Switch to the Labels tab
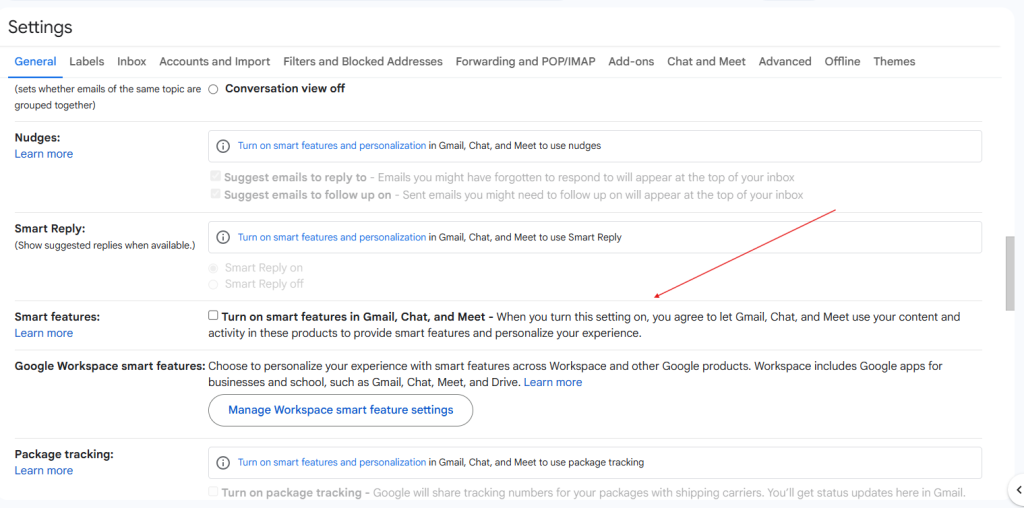The width and height of the screenshot is (1024, 508). coord(86,62)
